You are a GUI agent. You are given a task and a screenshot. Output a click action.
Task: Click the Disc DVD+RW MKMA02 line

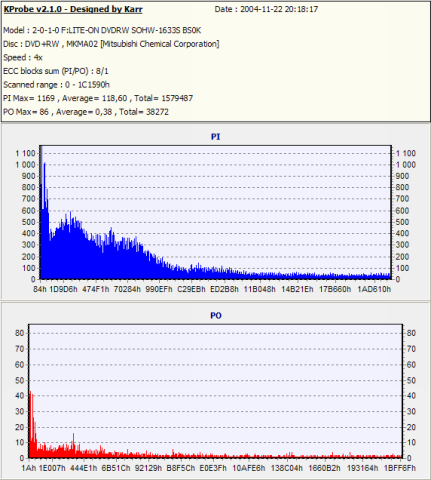(111, 44)
